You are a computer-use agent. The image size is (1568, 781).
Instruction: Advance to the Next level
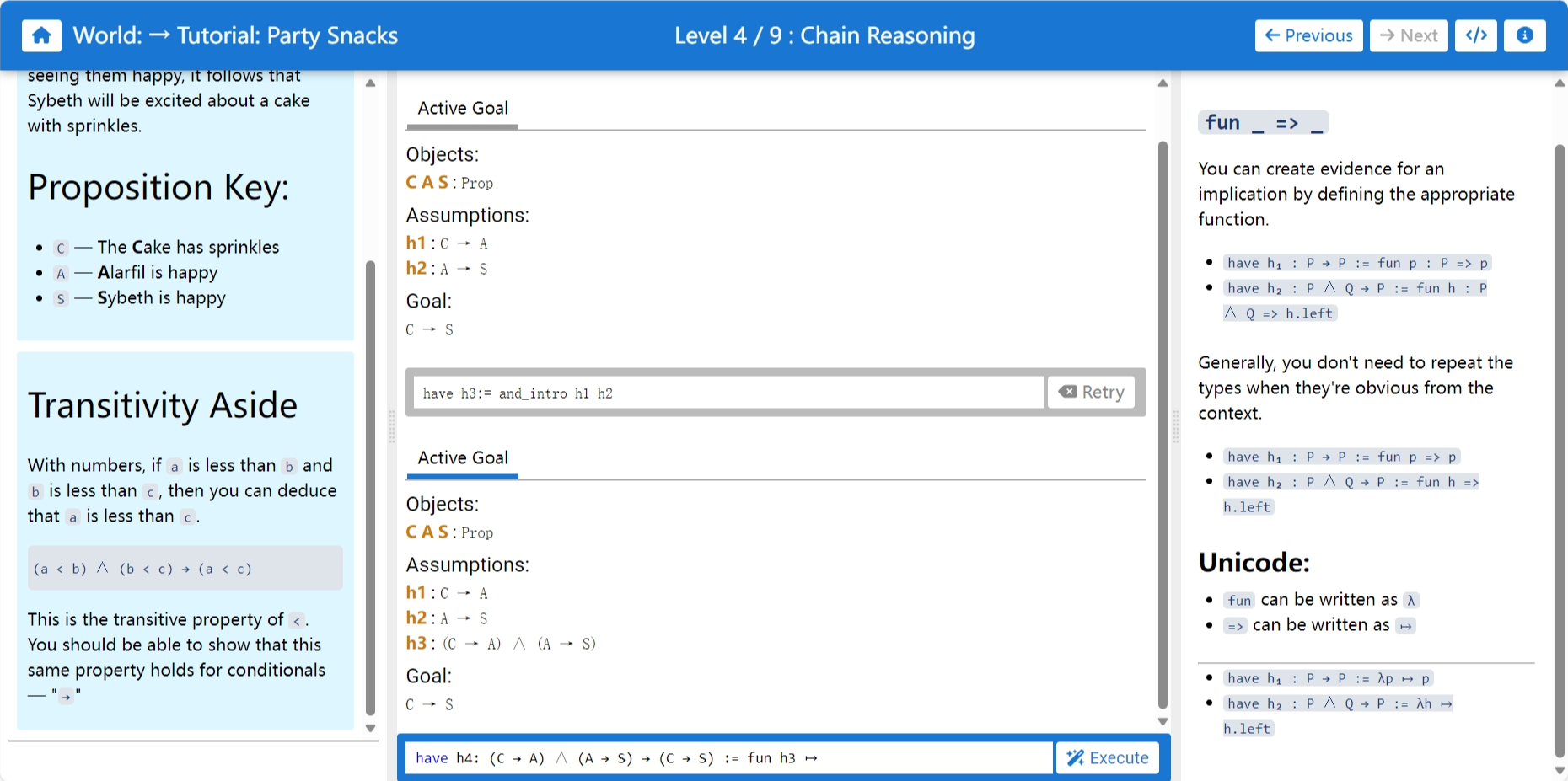[x=1409, y=35]
